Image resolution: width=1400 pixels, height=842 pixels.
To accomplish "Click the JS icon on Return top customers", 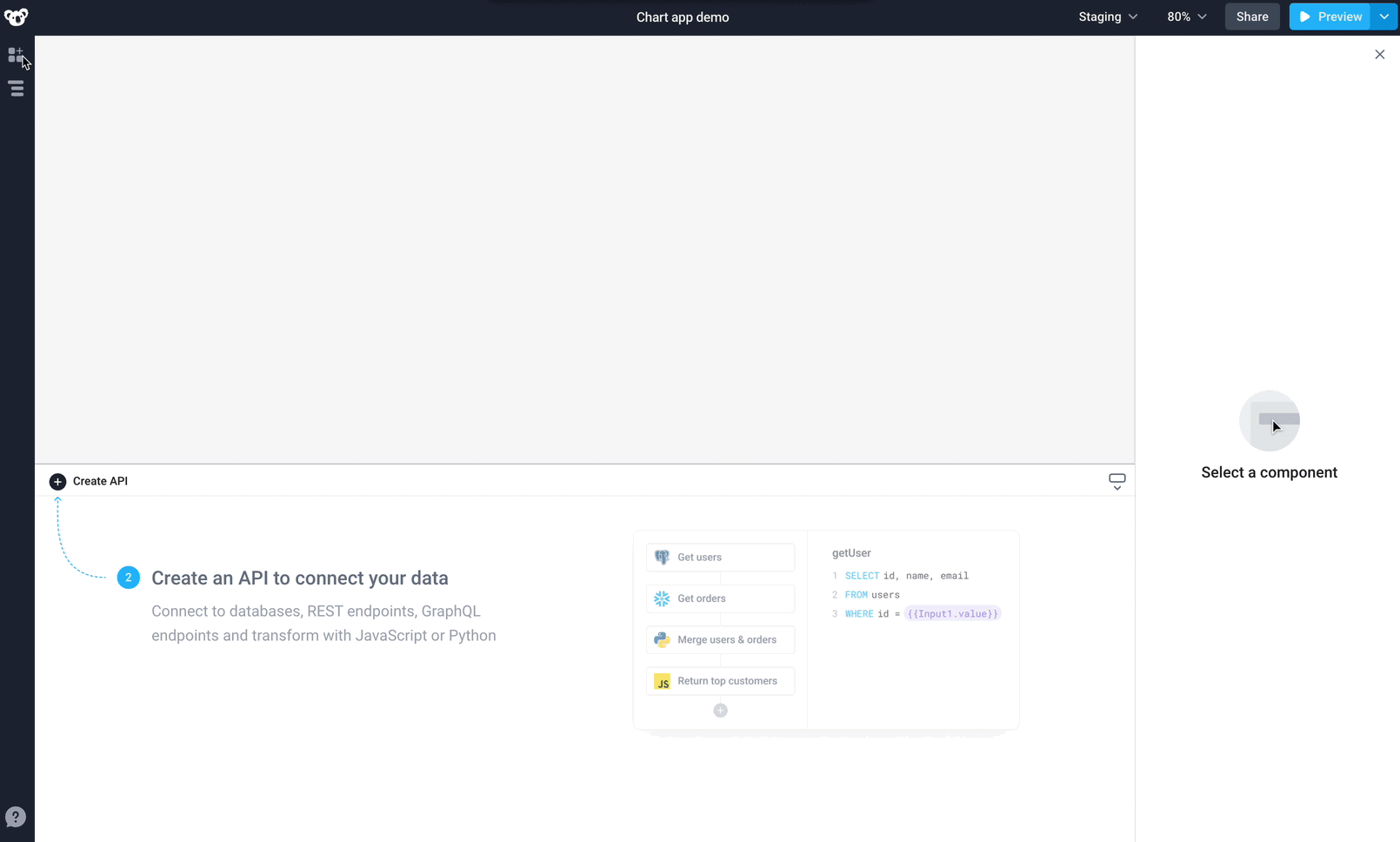I will click(x=662, y=681).
